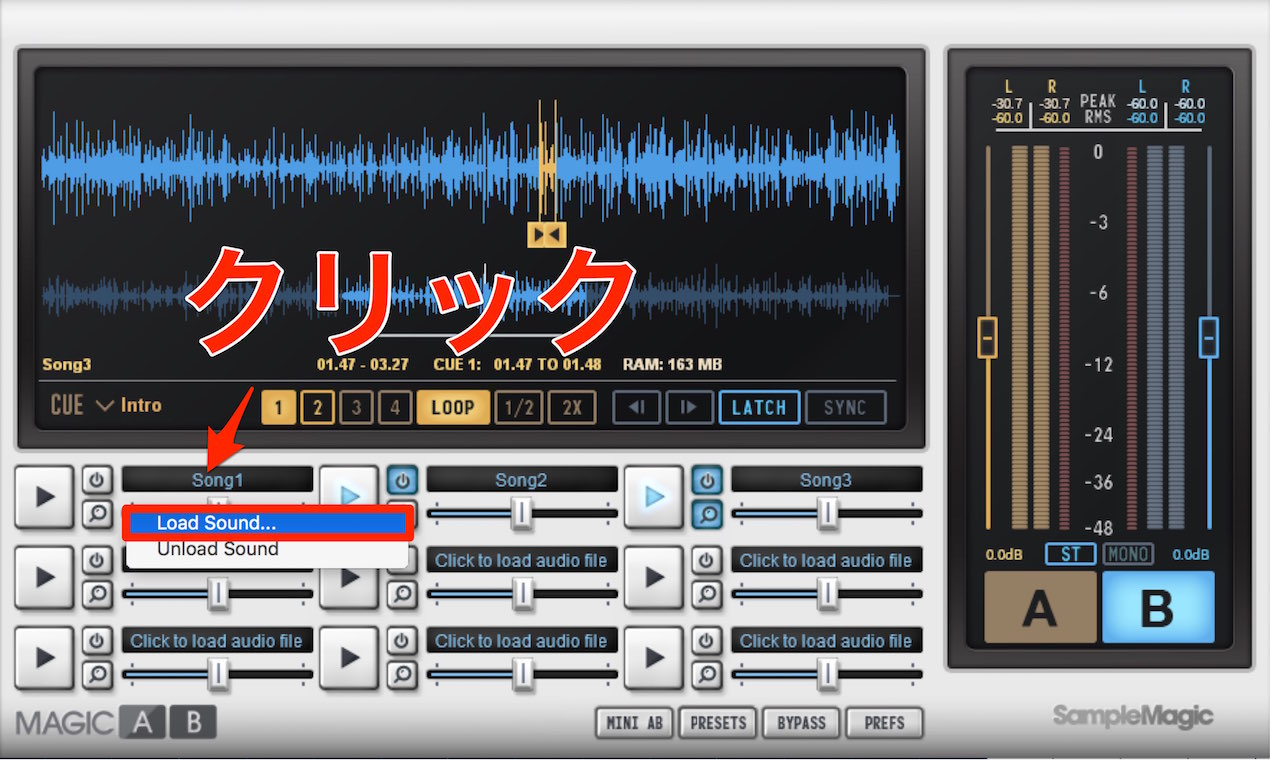Viewport: 1270px width, 760px height.
Task: Click the magnifier zoom icon for Song1
Action: [x=97, y=514]
